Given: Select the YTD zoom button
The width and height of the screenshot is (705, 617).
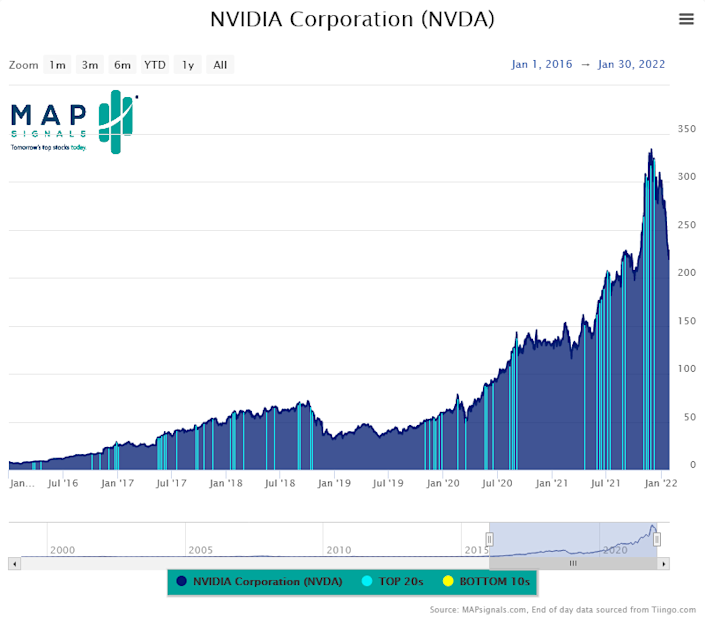Looking at the screenshot, I should coord(155,65).
